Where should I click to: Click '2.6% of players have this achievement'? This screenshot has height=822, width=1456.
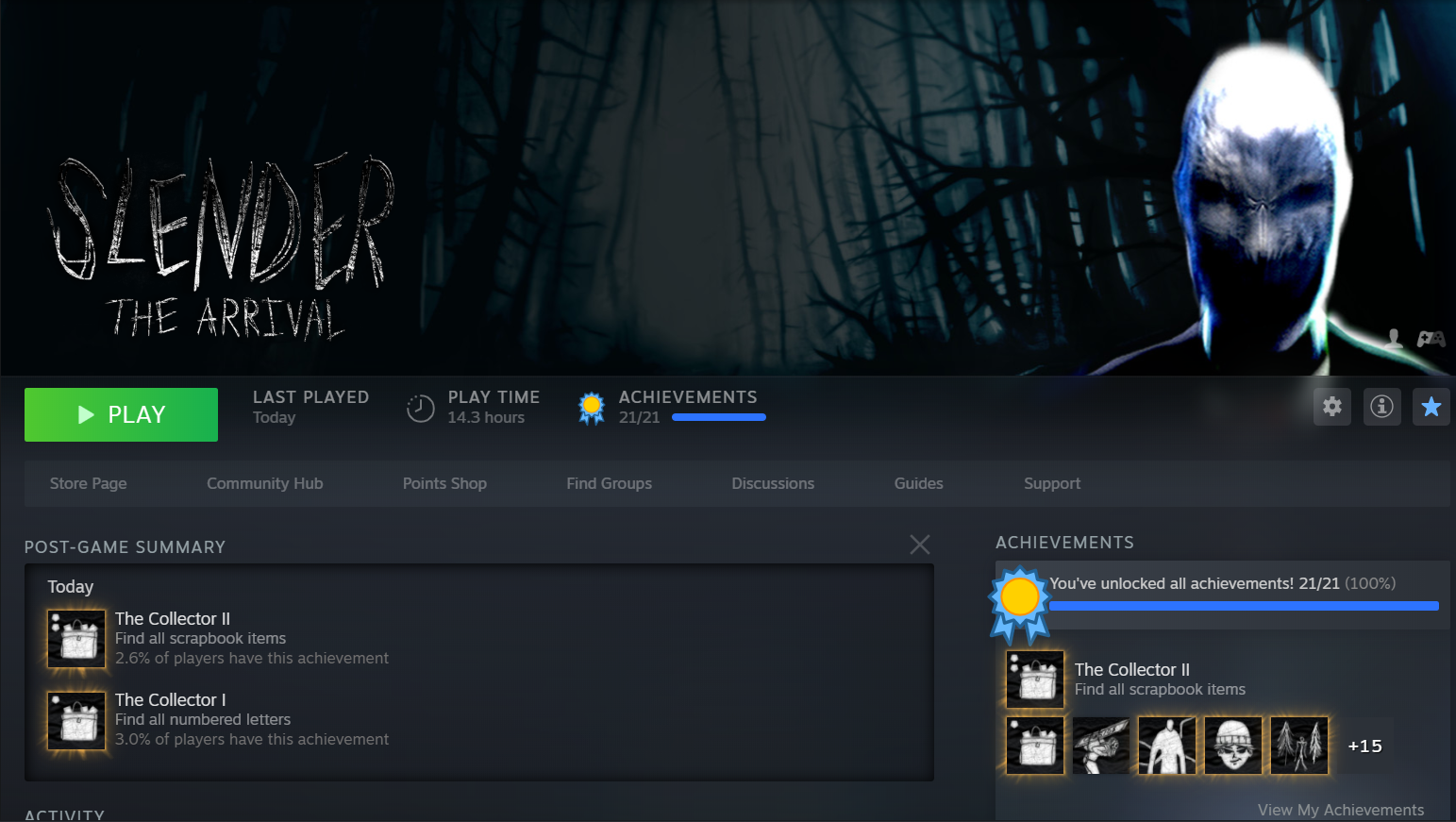(252, 658)
